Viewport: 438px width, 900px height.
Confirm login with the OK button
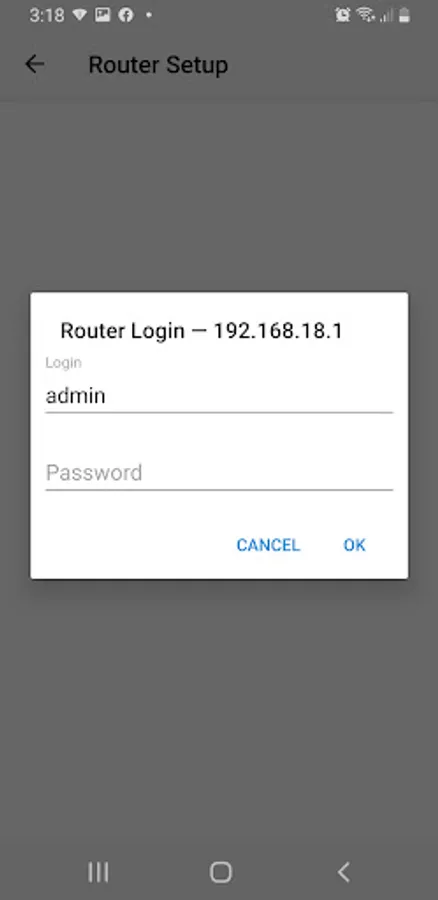click(x=354, y=545)
